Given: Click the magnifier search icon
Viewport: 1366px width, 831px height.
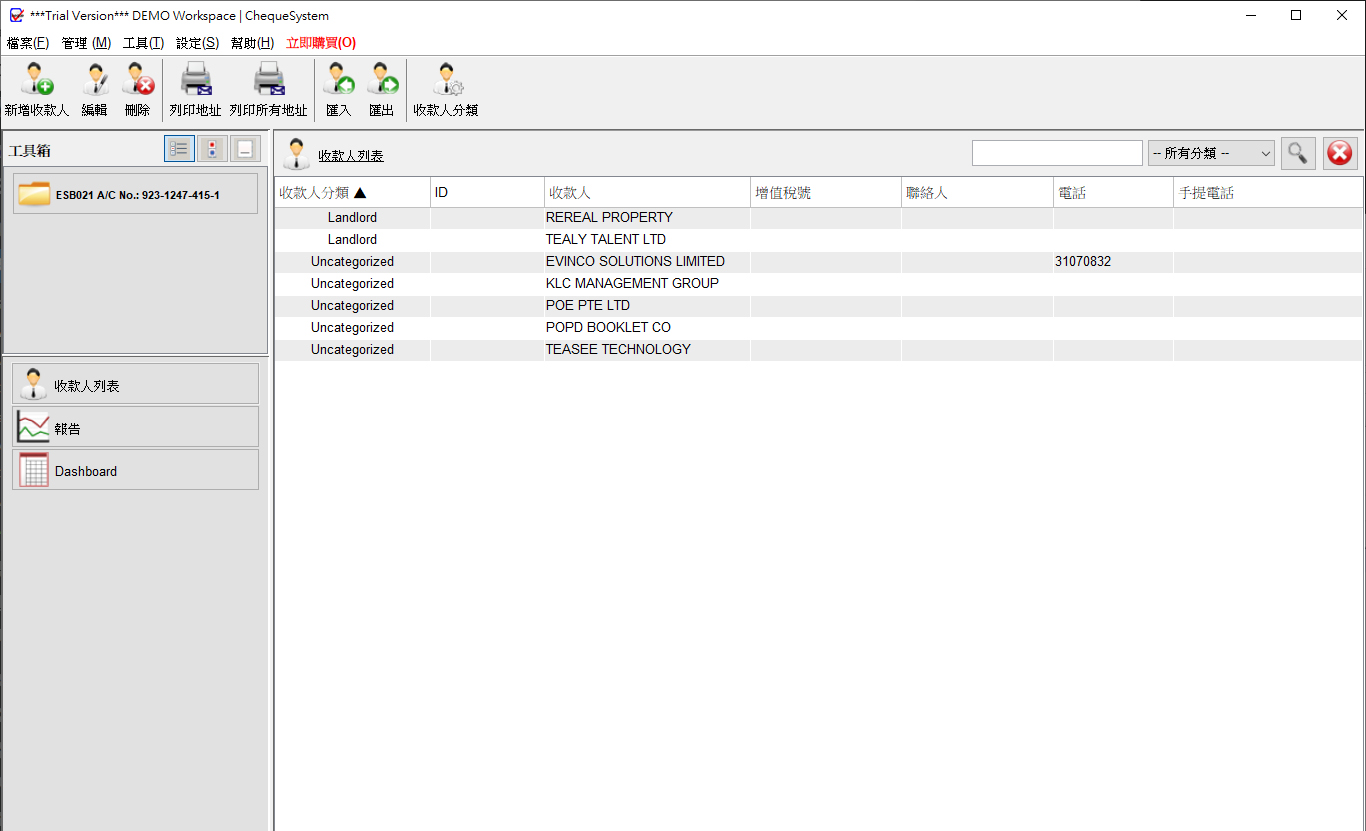Looking at the screenshot, I should click(1298, 153).
